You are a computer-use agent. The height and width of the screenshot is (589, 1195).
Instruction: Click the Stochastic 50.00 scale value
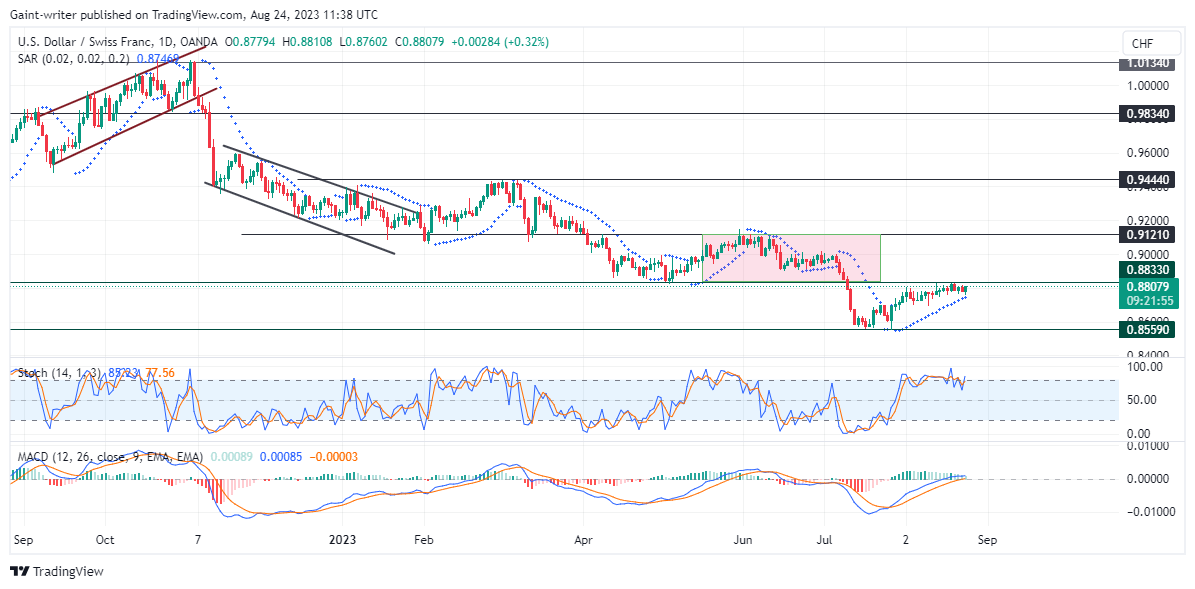[x=1141, y=399]
